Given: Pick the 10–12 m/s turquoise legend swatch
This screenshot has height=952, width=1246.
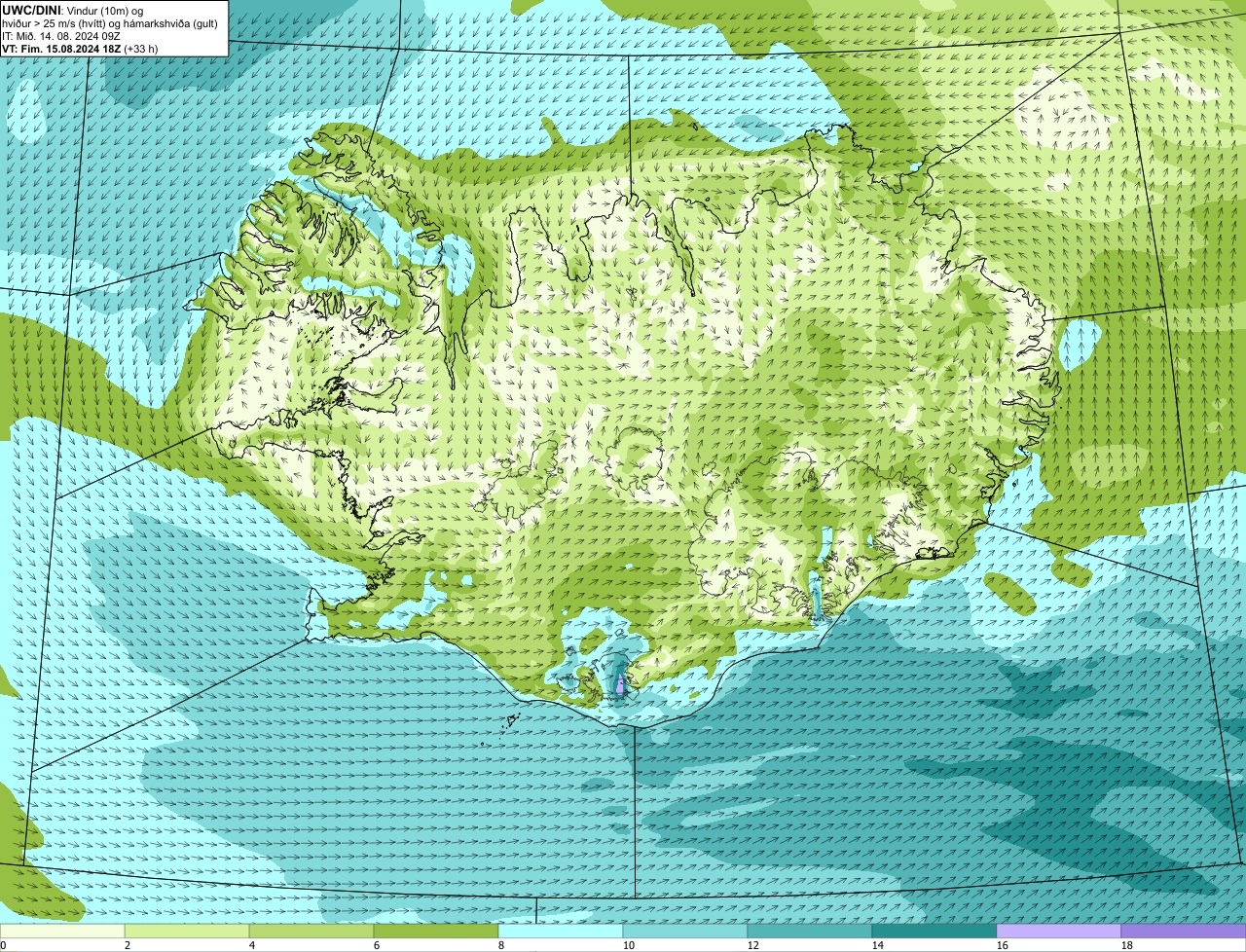Looking at the screenshot, I should [x=685, y=932].
